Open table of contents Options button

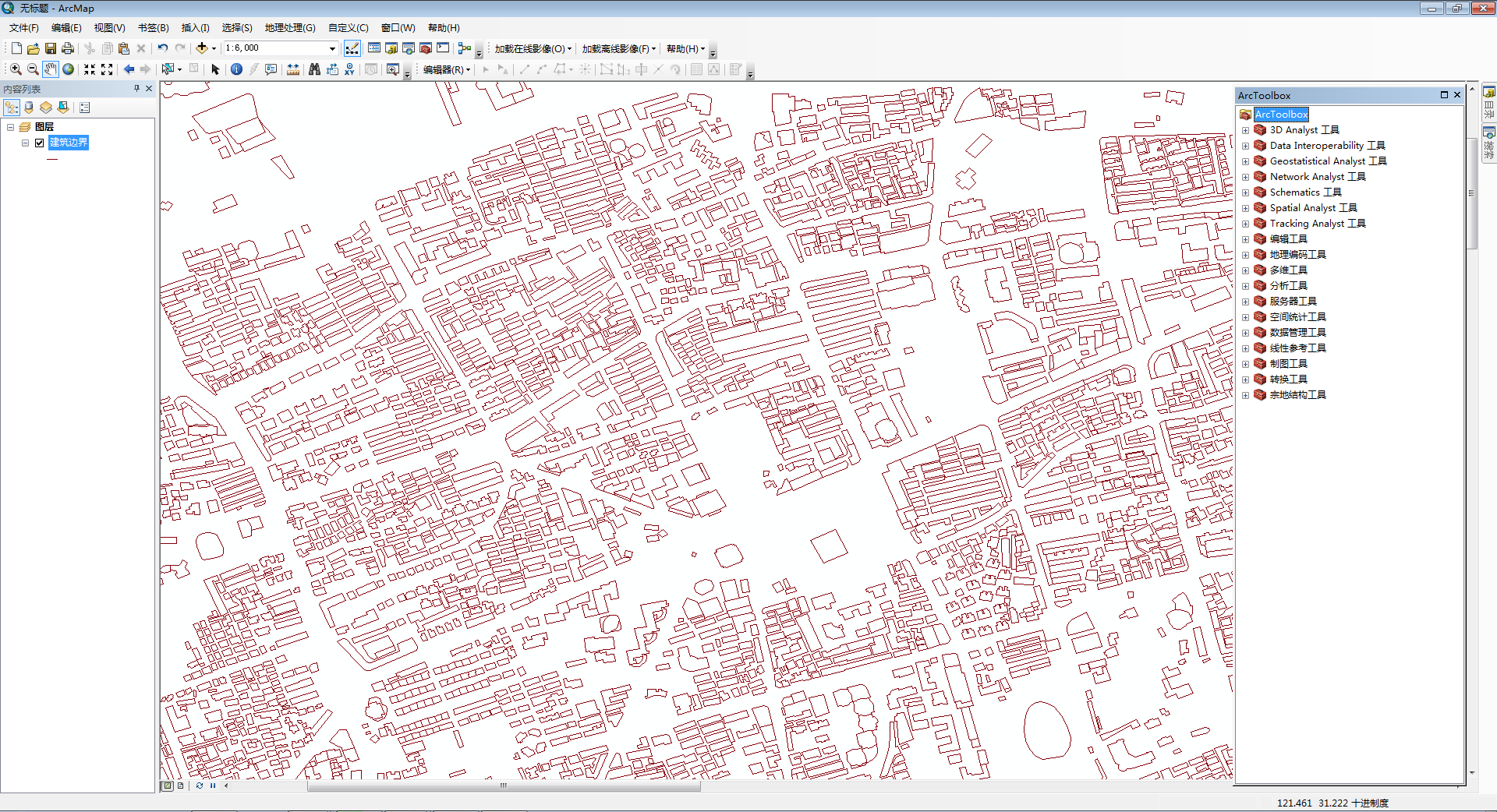click(85, 108)
